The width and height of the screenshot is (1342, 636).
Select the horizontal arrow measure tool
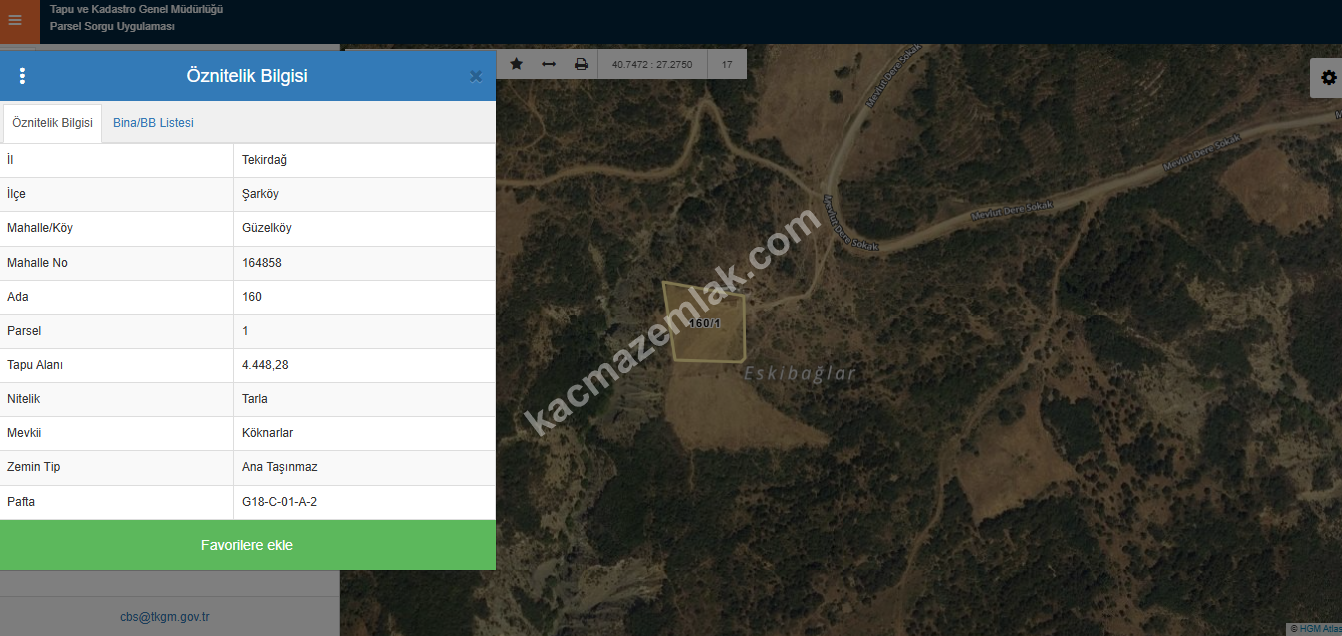(x=549, y=64)
